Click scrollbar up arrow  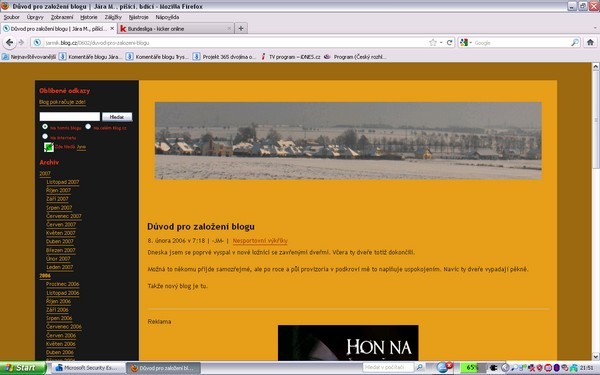(x=596, y=67)
